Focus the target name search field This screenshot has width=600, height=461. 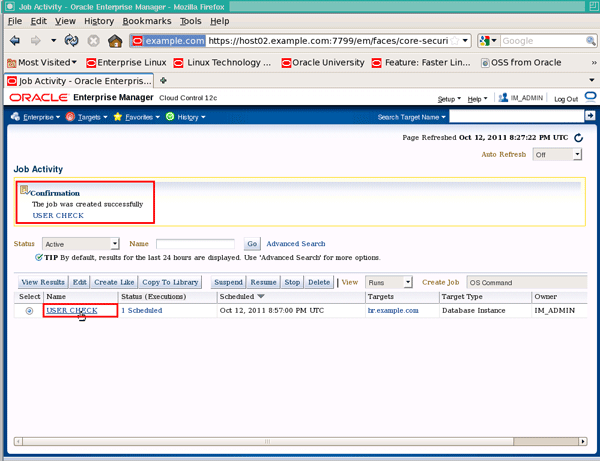coord(517,116)
